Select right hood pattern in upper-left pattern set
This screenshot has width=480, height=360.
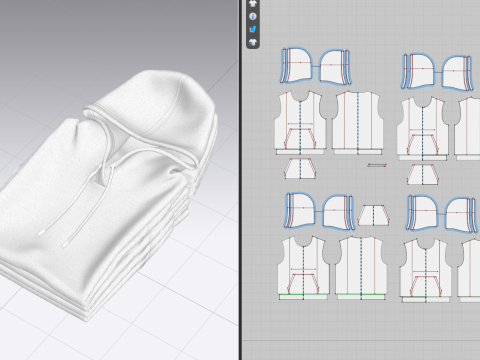332,66
